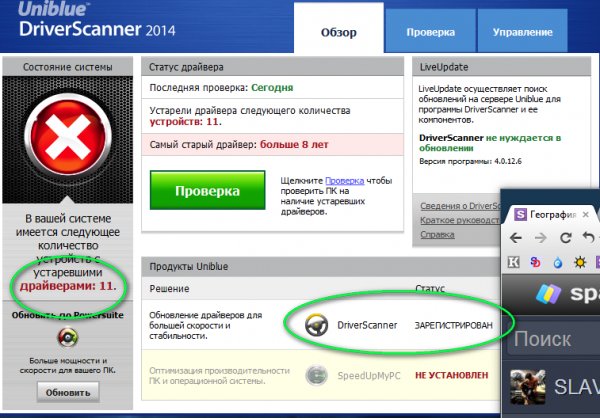Follow the blue Проверка hyperlink
The image size is (600, 418).
click(344, 181)
